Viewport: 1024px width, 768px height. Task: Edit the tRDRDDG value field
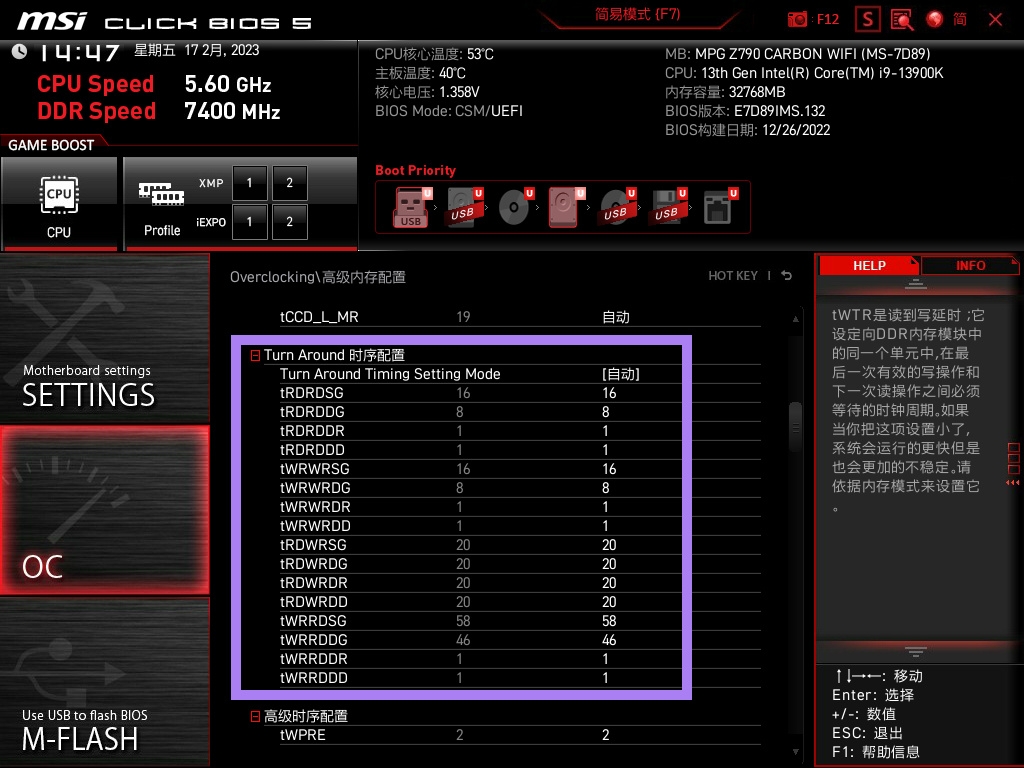tap(605, 412)
